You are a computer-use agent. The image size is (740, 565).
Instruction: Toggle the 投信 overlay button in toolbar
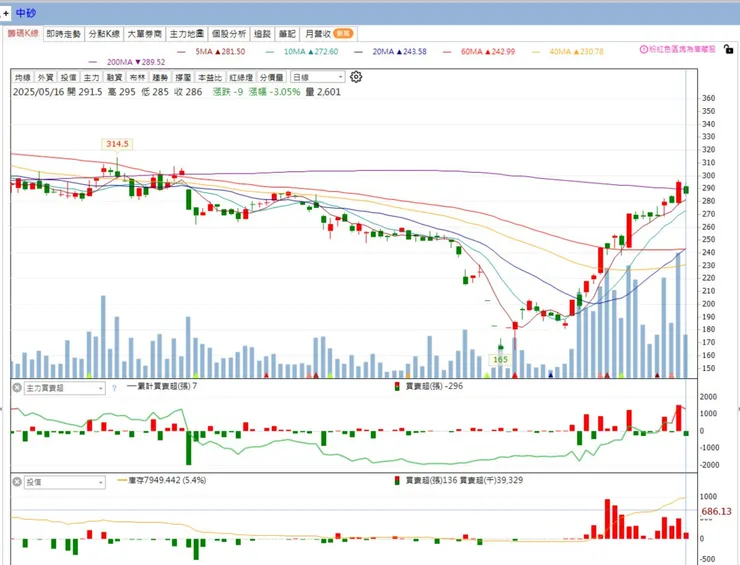click(68, 77)
